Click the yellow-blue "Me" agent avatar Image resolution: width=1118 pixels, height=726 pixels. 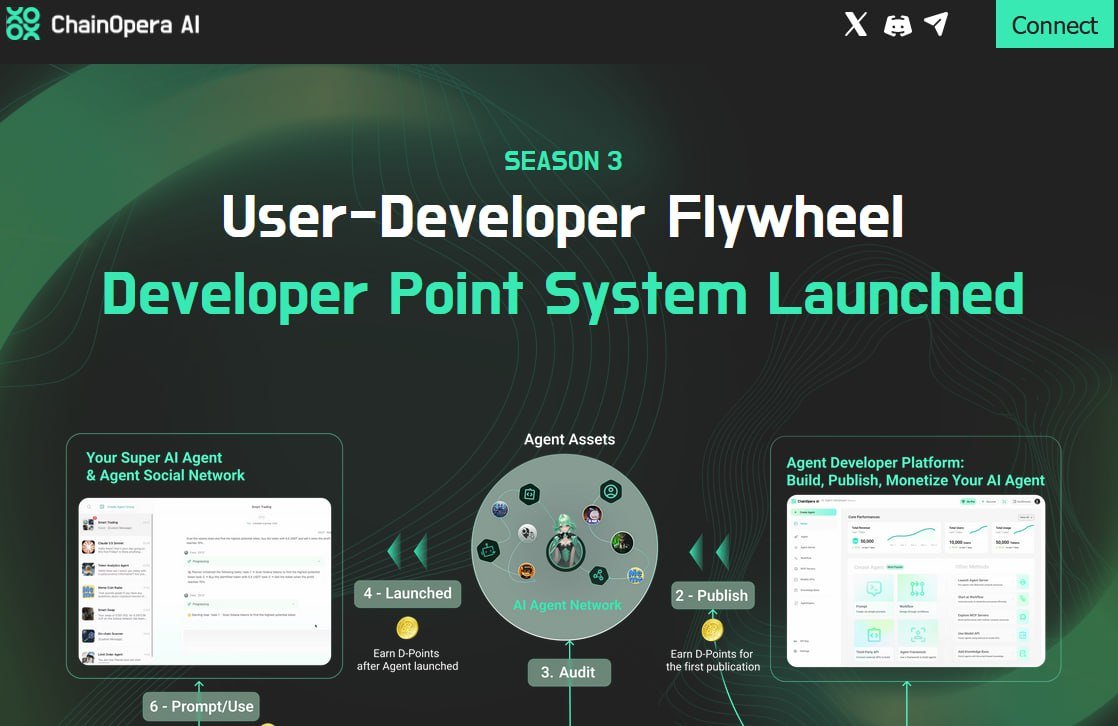[x=635, y=575]
